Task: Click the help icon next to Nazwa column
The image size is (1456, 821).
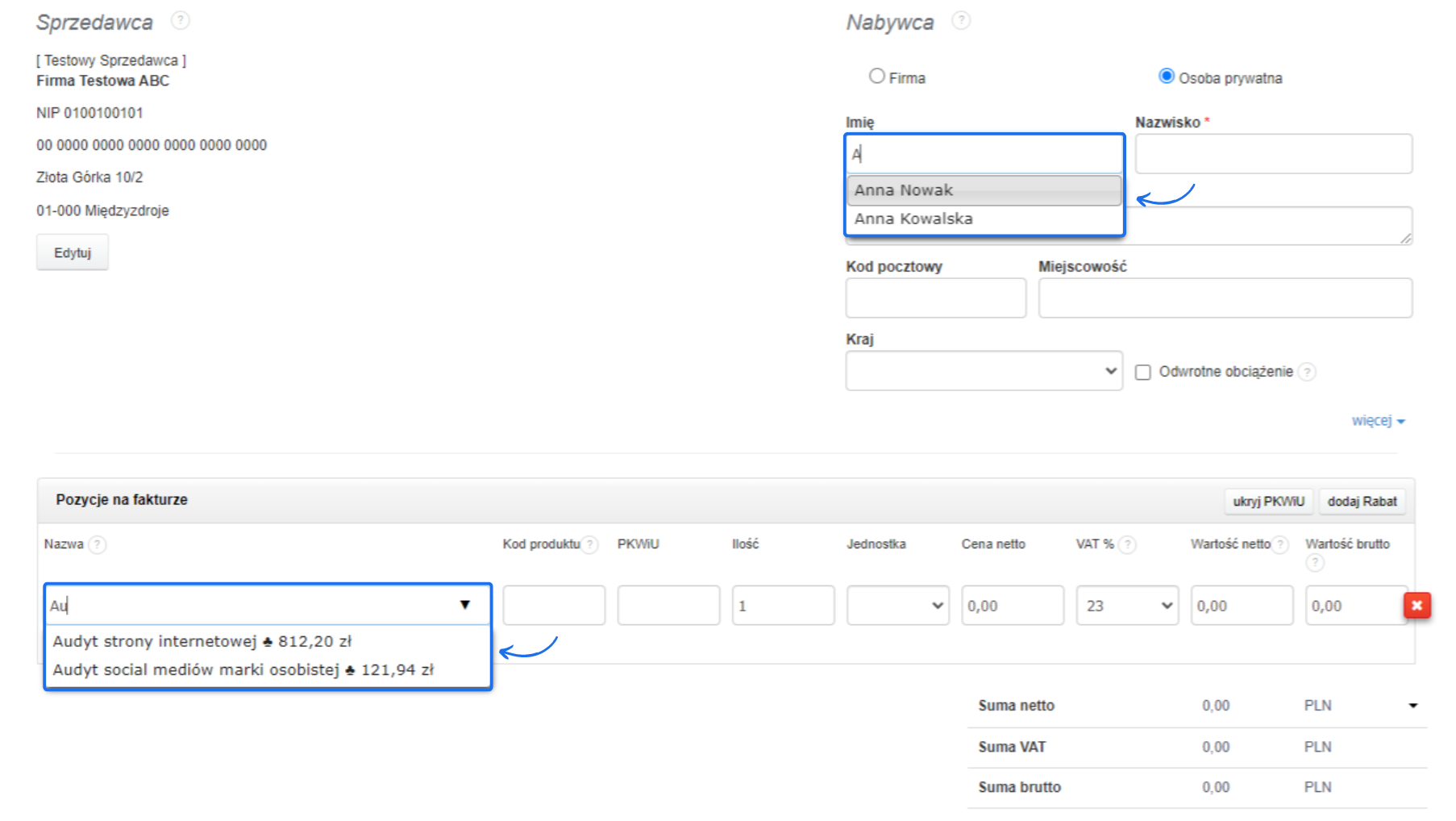Action: coord(98,544)
